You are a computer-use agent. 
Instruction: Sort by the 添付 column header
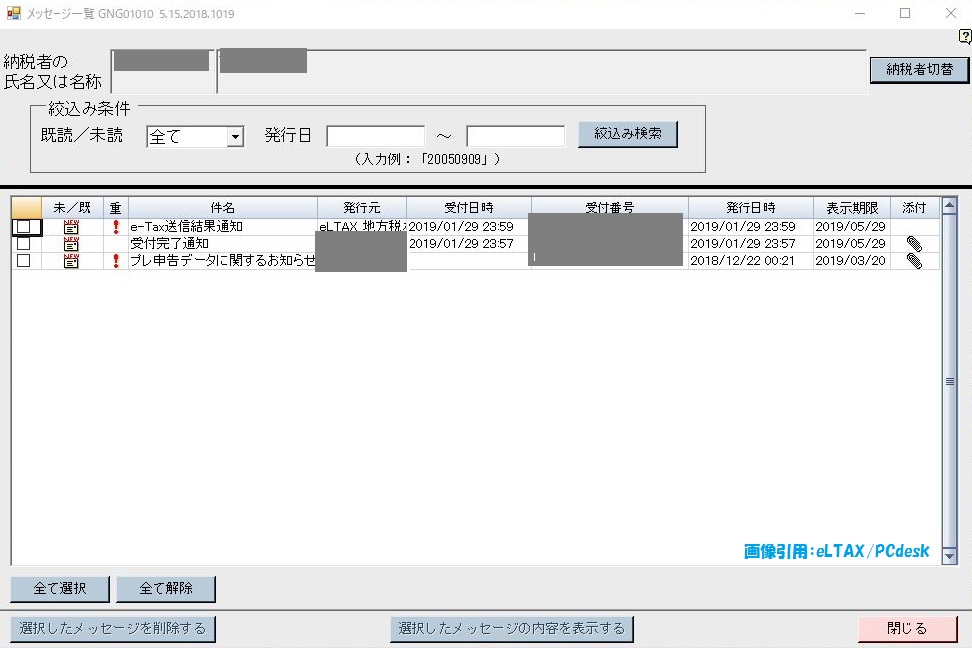pos(914,208)
